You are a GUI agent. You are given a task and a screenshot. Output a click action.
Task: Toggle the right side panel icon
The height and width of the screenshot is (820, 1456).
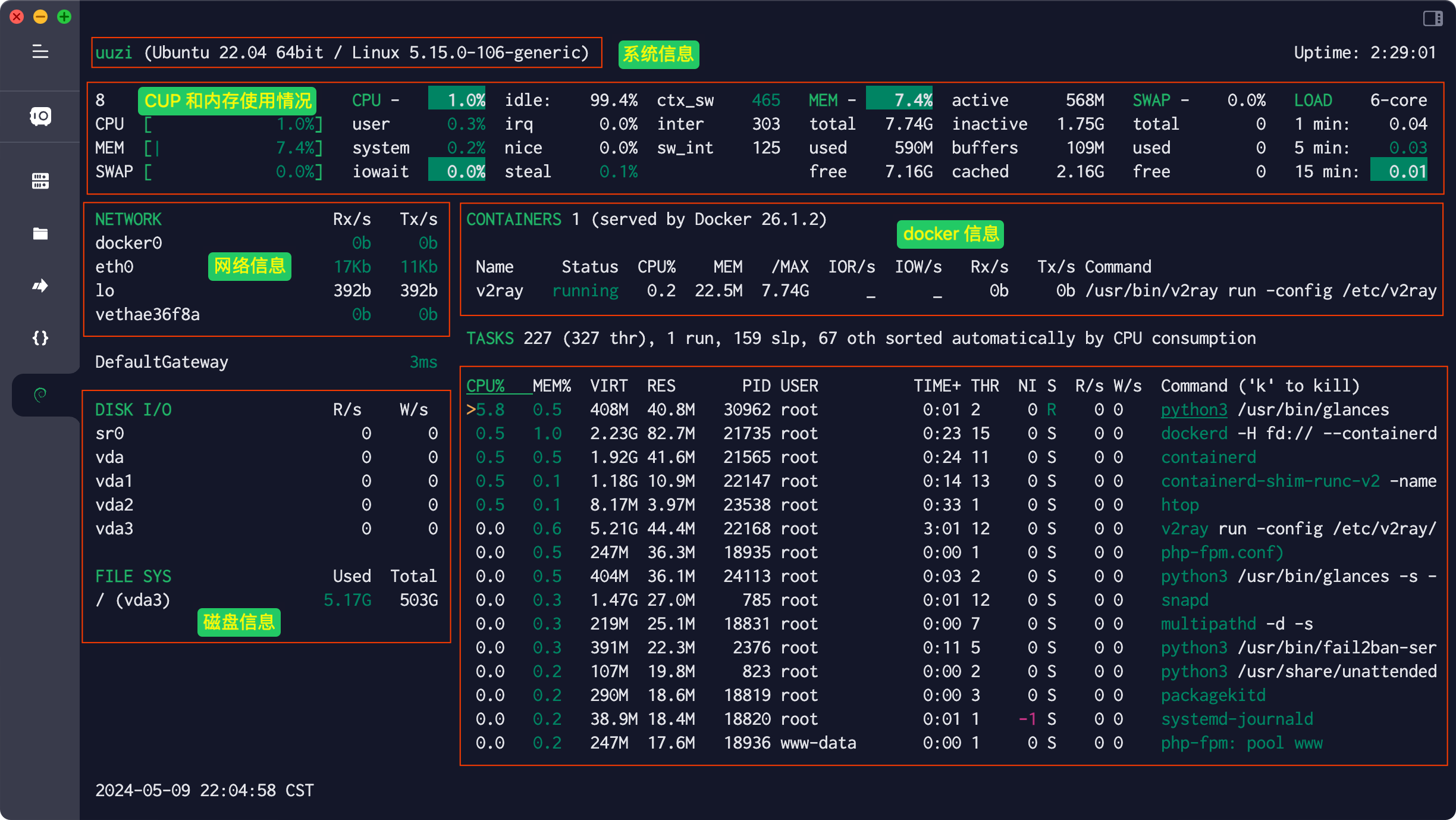pyautogui.click(x=1433, y=18)
